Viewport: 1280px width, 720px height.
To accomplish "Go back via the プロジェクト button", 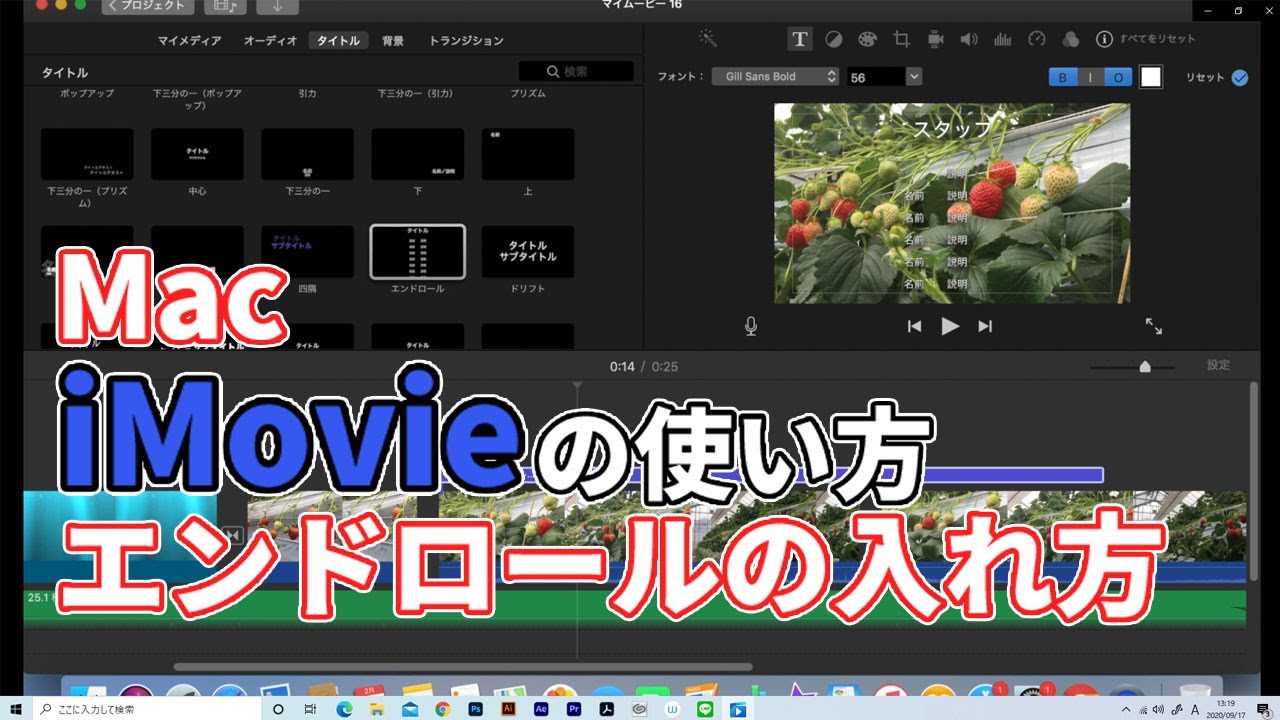I will click(148, 7).
